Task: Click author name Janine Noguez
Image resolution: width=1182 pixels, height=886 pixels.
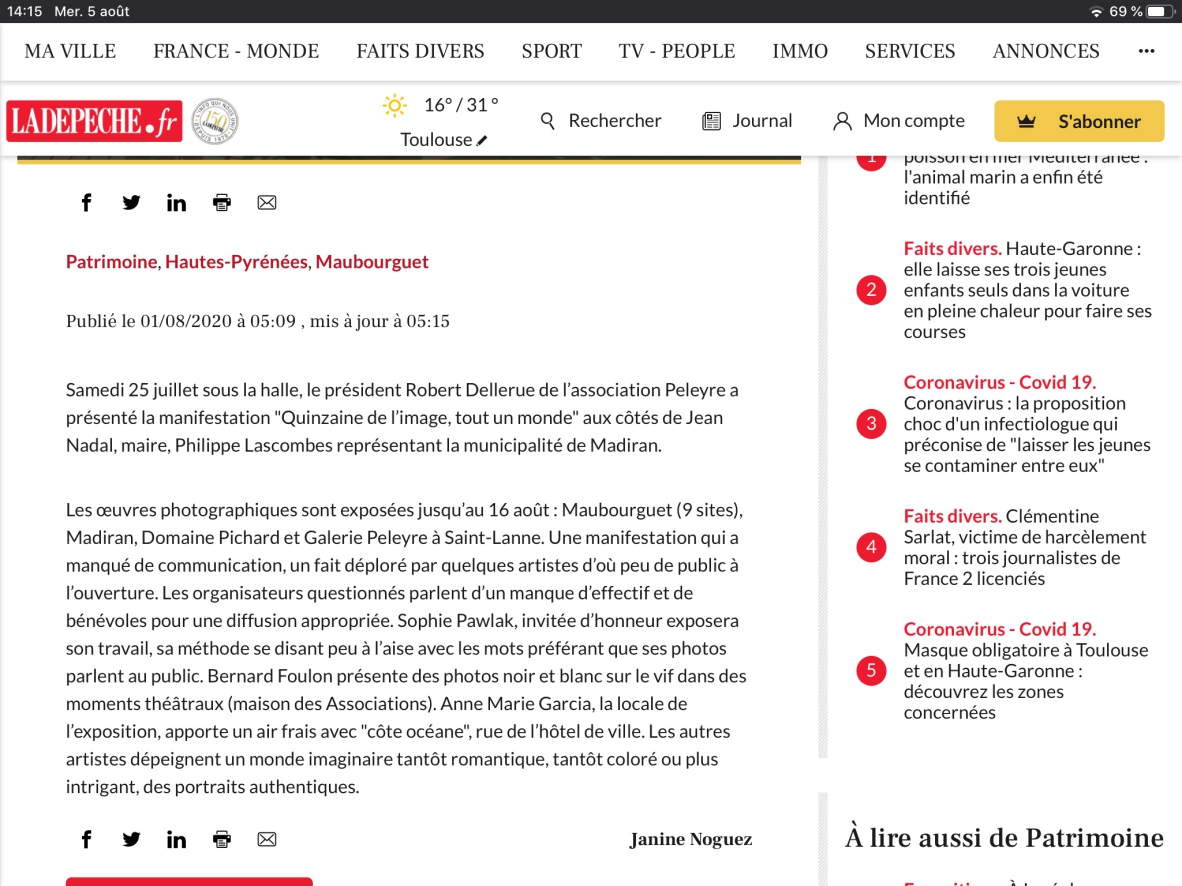Action: pos(691,839)
